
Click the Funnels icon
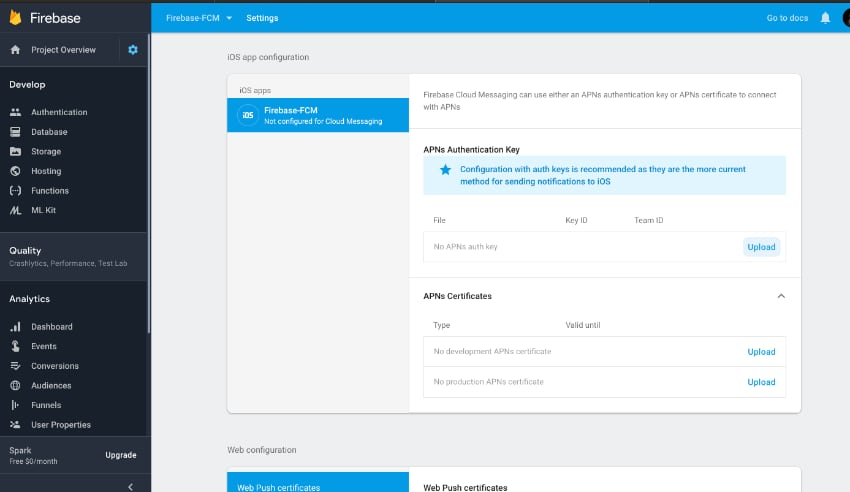point(15,405)
